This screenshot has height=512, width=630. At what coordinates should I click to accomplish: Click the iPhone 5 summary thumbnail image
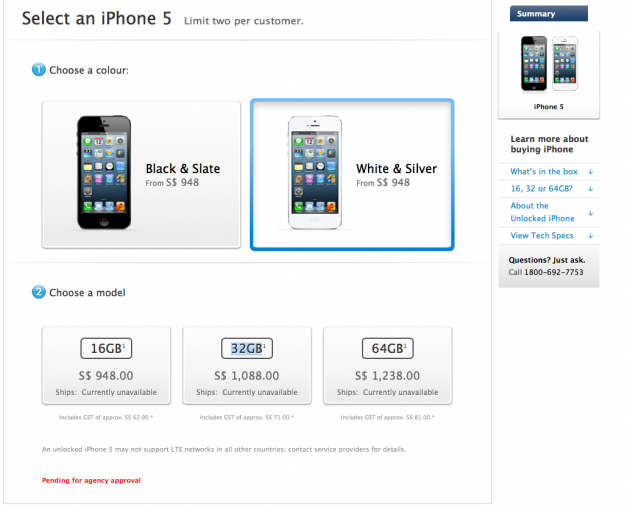click(x=549, y=63)
